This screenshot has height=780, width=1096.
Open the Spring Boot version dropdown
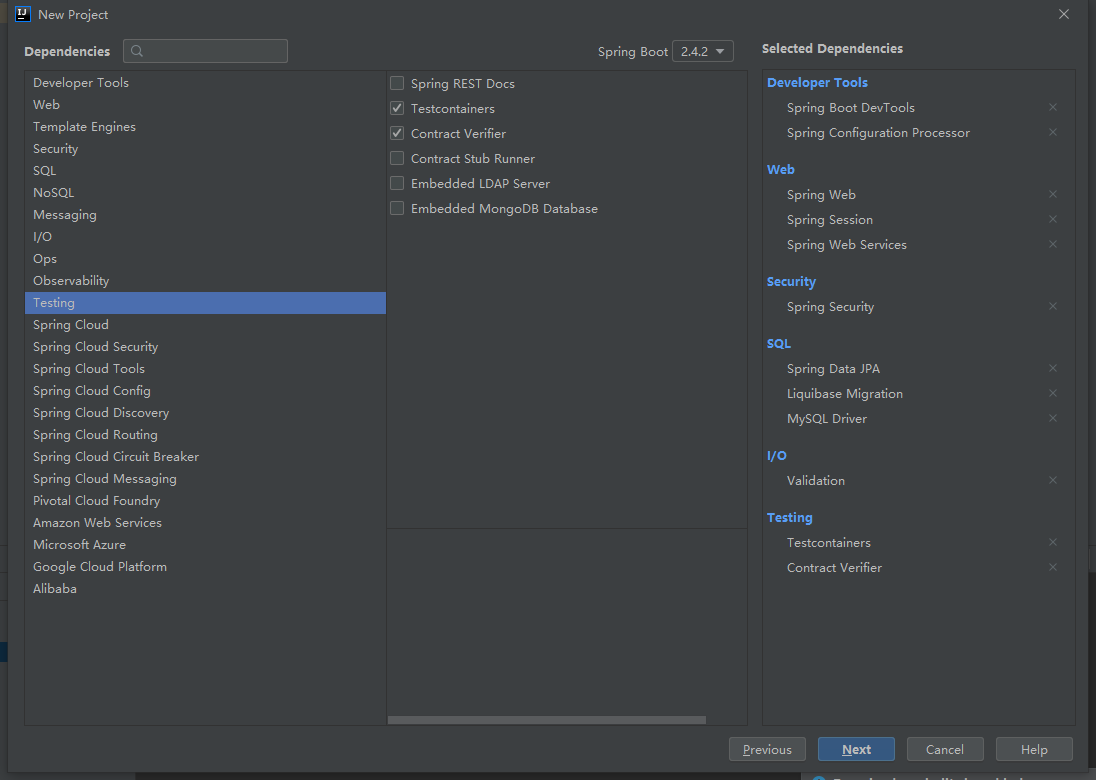(702, 51)
